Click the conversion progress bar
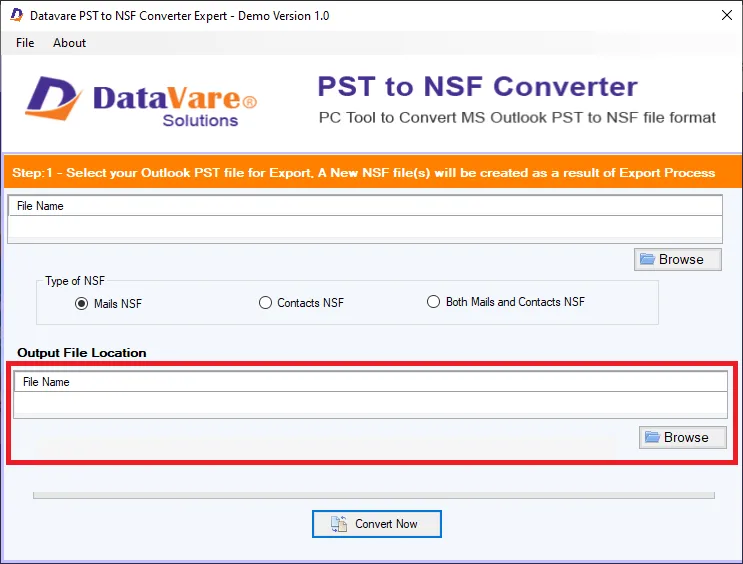The width and height of the screenshot is (743, 564). (x=373, y=495)
